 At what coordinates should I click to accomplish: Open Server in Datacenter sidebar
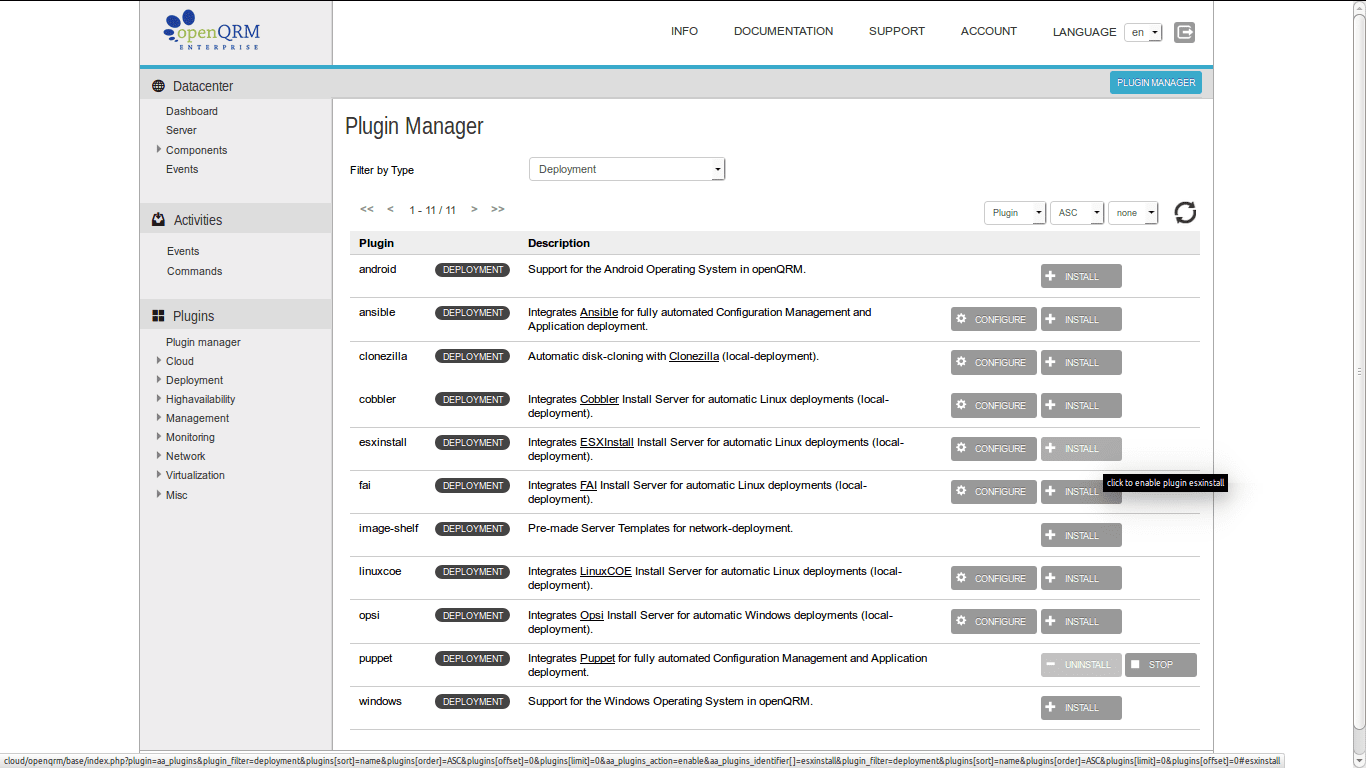(x=181, y=130)
